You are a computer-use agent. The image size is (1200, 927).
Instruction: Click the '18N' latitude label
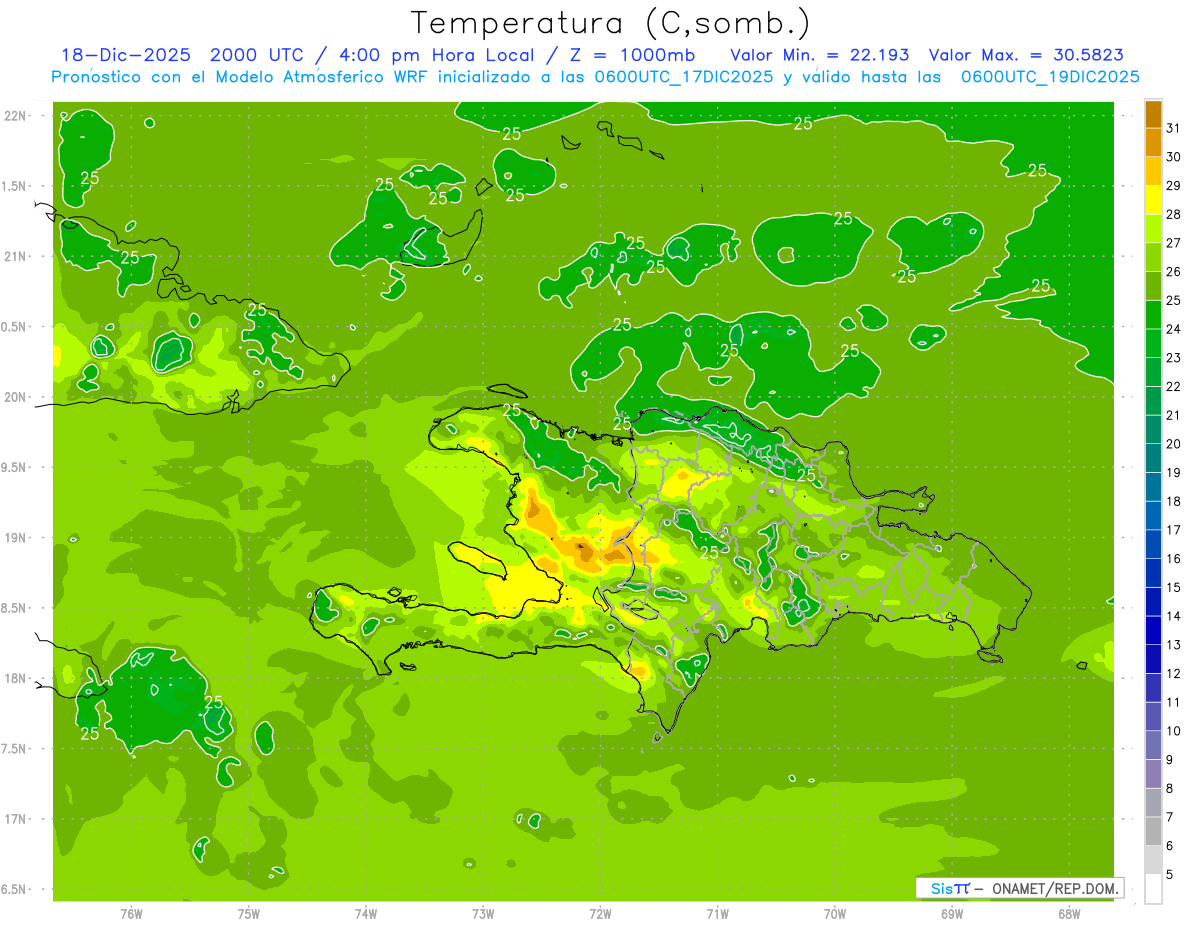tap(16, 678)
